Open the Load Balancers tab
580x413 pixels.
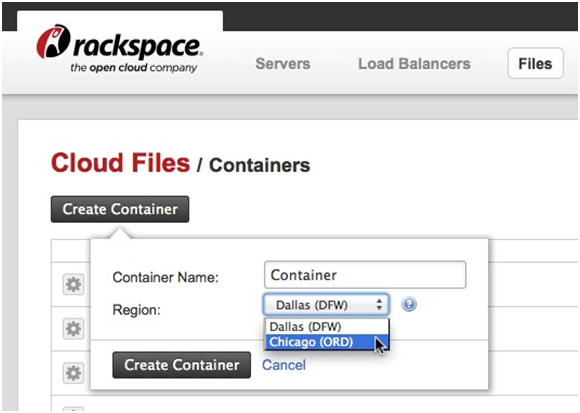click(414, 64)
